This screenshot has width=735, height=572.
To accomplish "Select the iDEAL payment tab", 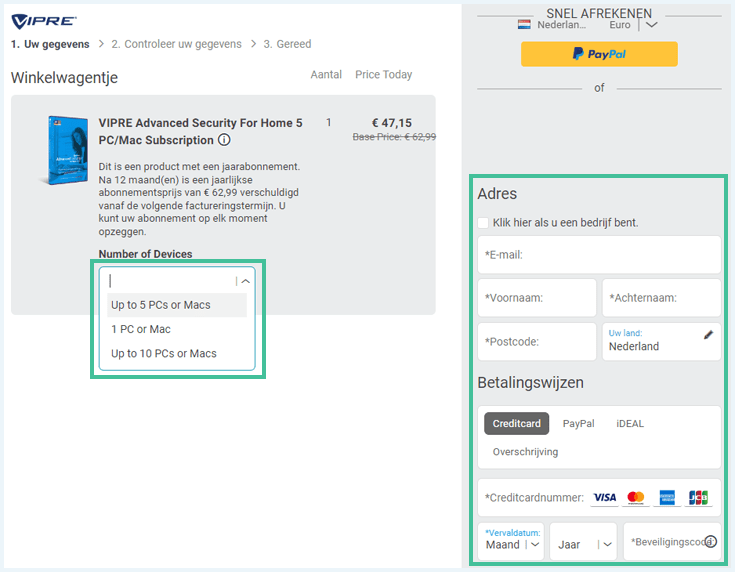I will (x=630, y=423).
